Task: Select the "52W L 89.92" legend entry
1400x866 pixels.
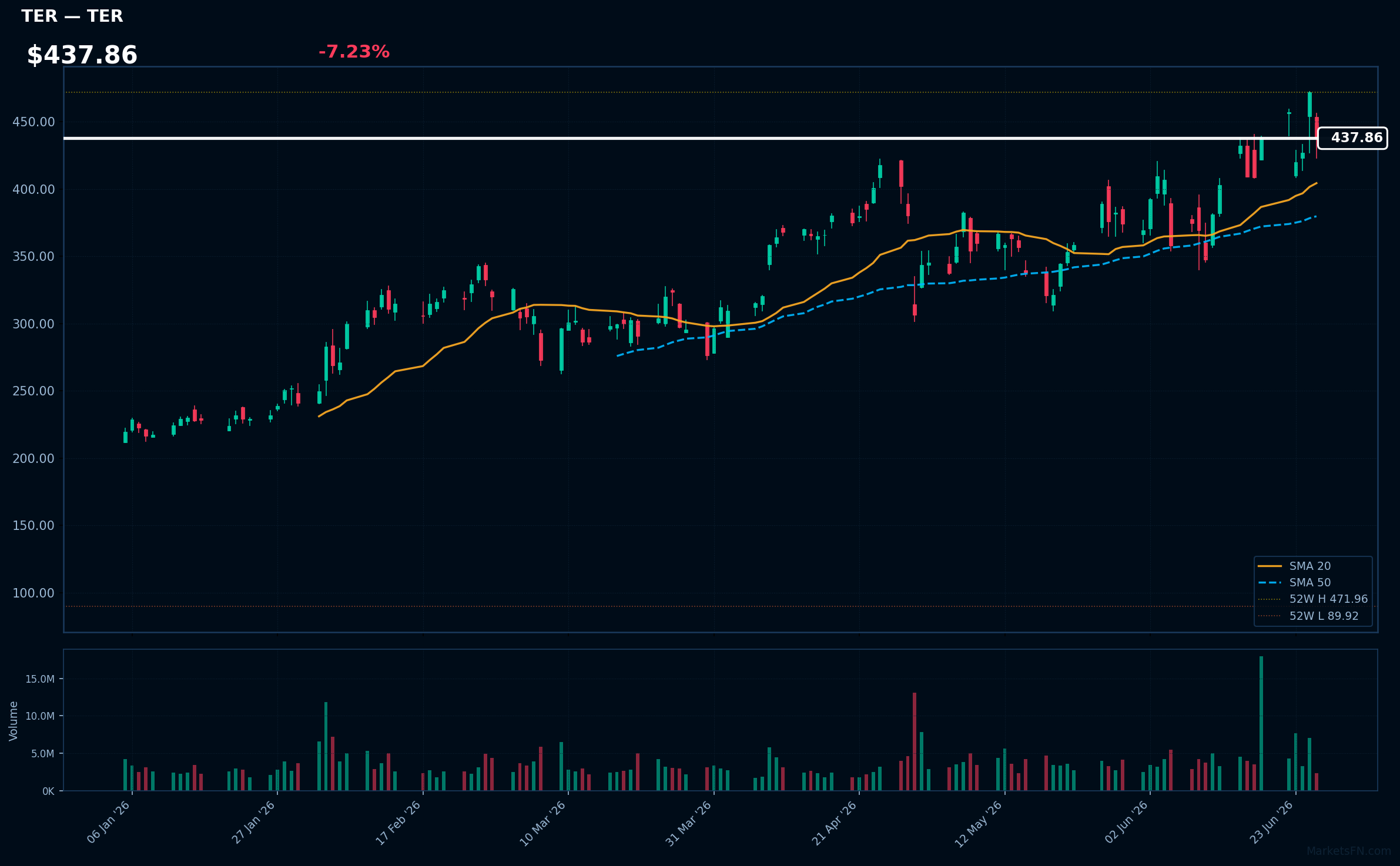Action: tap(1308, 616)
